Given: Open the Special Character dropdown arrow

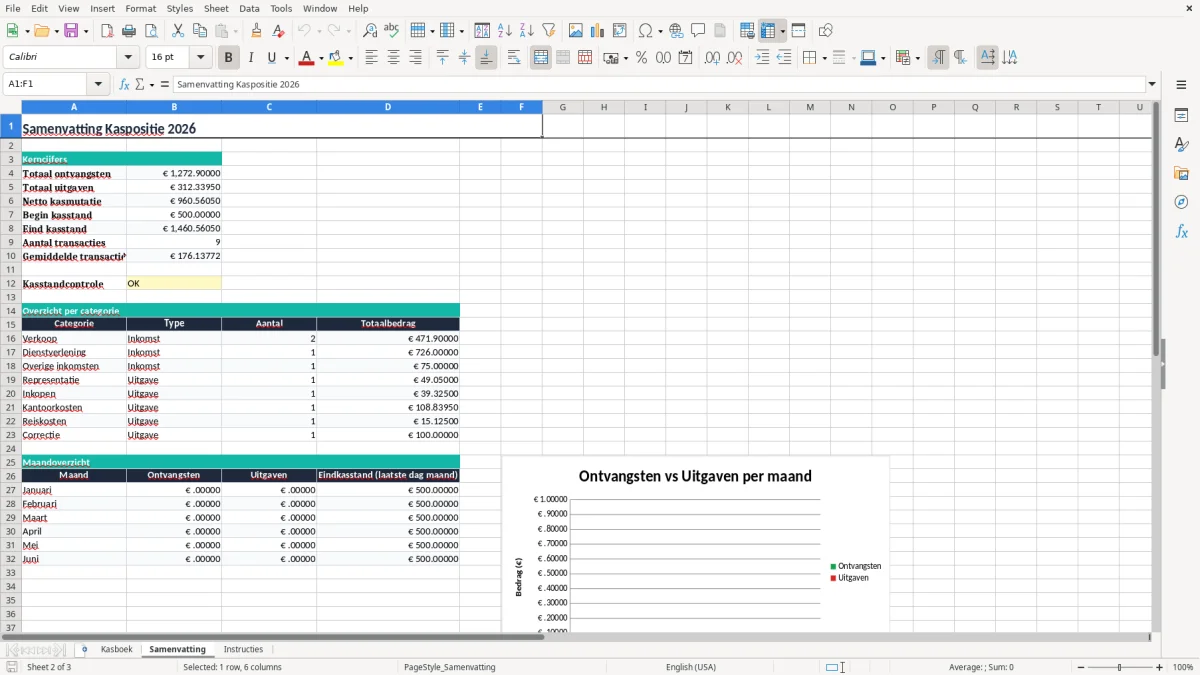Looking at the screenshot, I should point(661,31).
